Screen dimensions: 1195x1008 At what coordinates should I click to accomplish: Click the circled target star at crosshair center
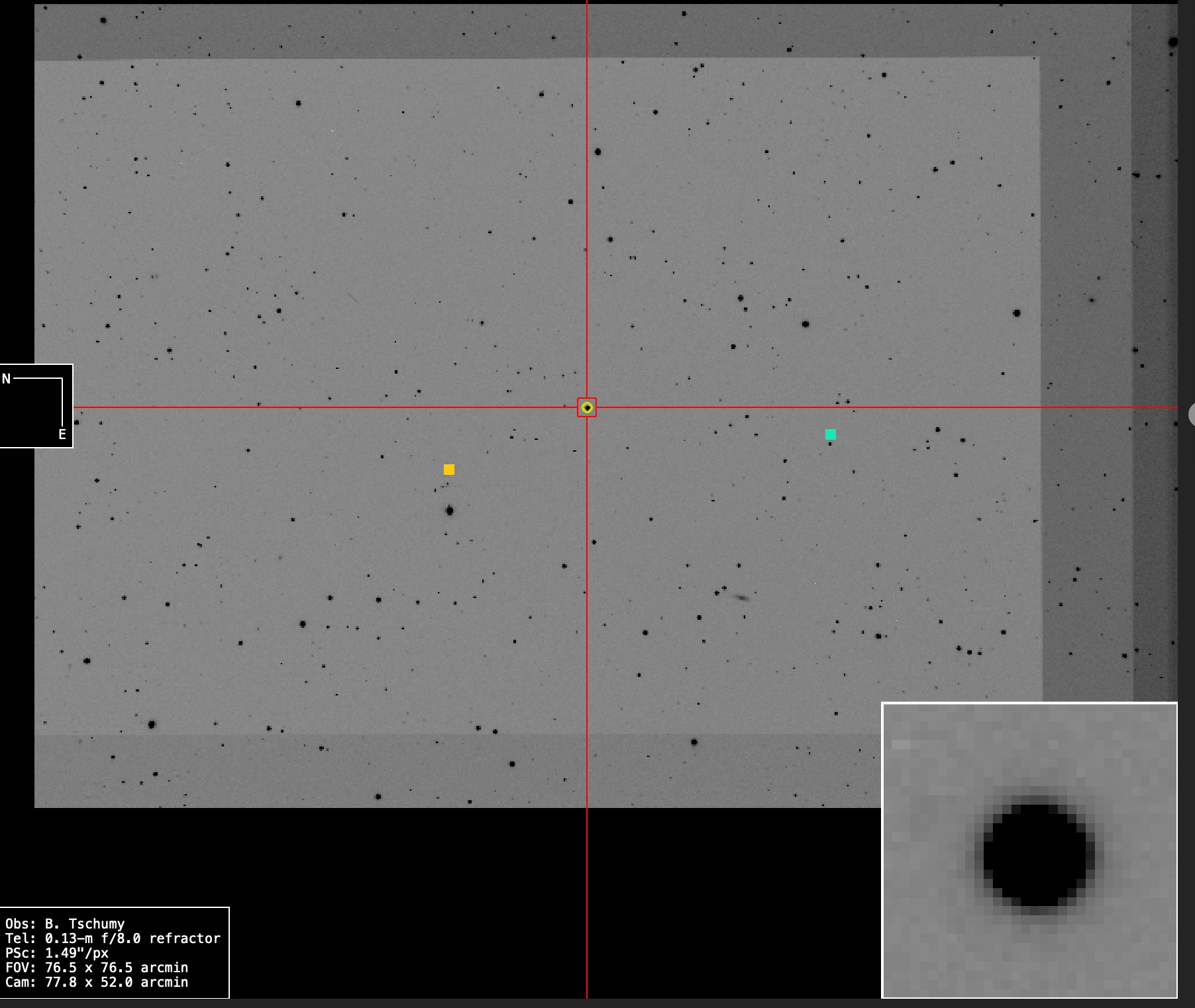click(x=587, y=407)
